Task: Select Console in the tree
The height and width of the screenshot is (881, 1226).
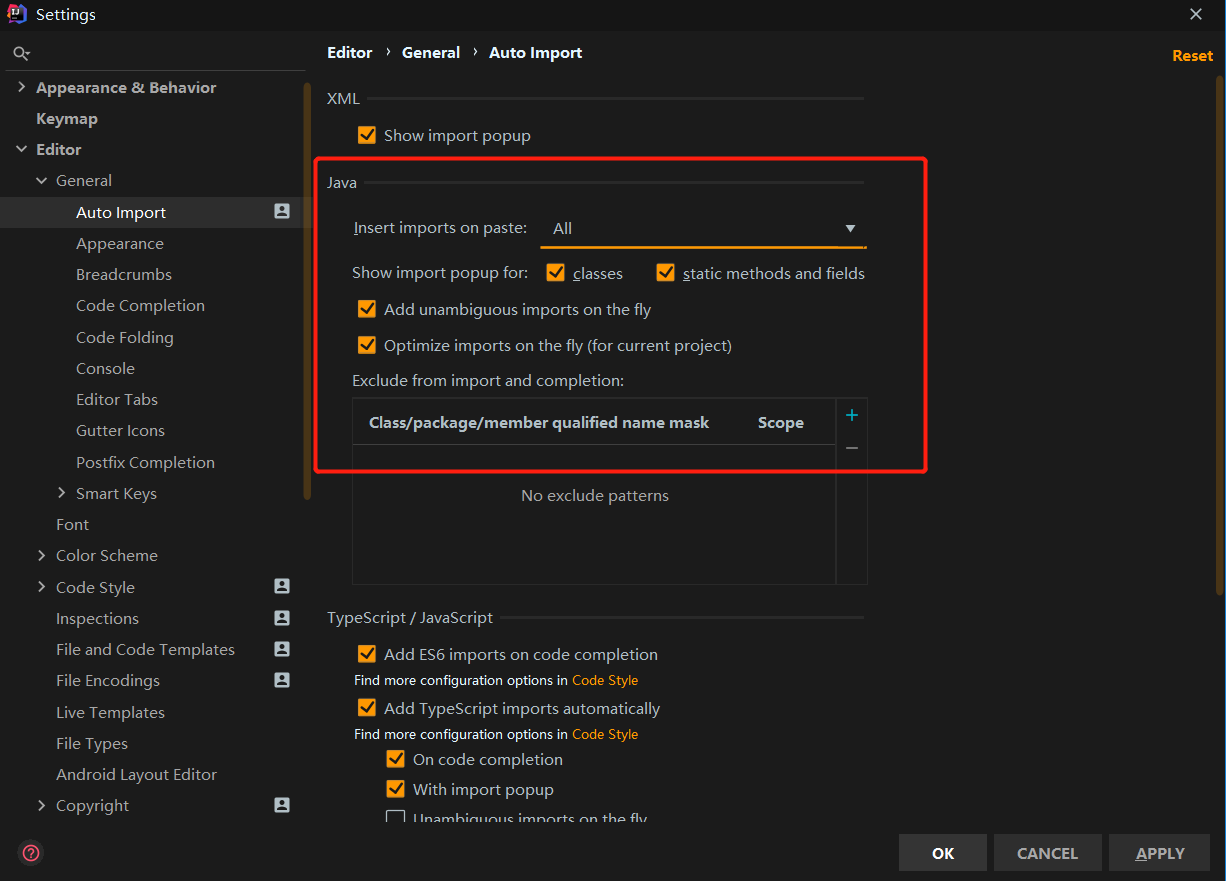Action: pyautogui.click(x=105, y=368)
